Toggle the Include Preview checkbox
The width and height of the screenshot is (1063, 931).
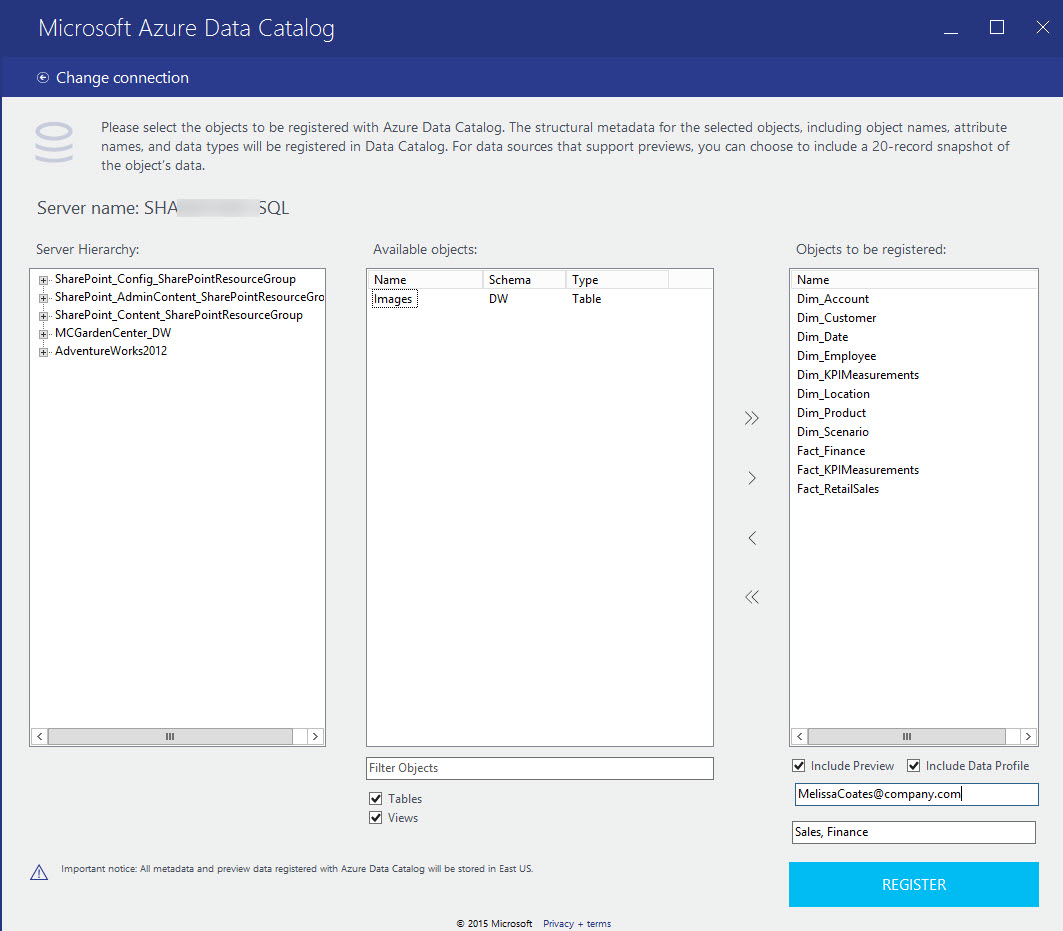[x=799, y=766]
